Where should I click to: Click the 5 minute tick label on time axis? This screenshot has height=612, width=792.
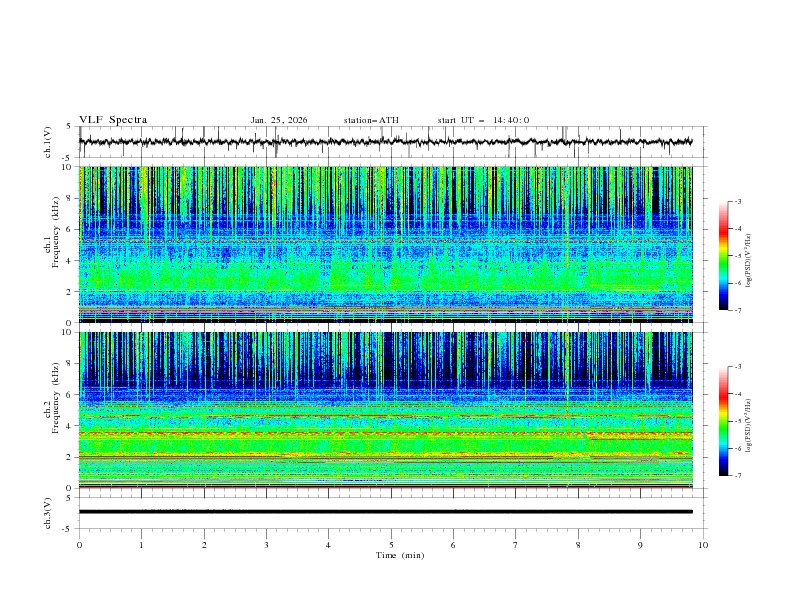(391, 545)
